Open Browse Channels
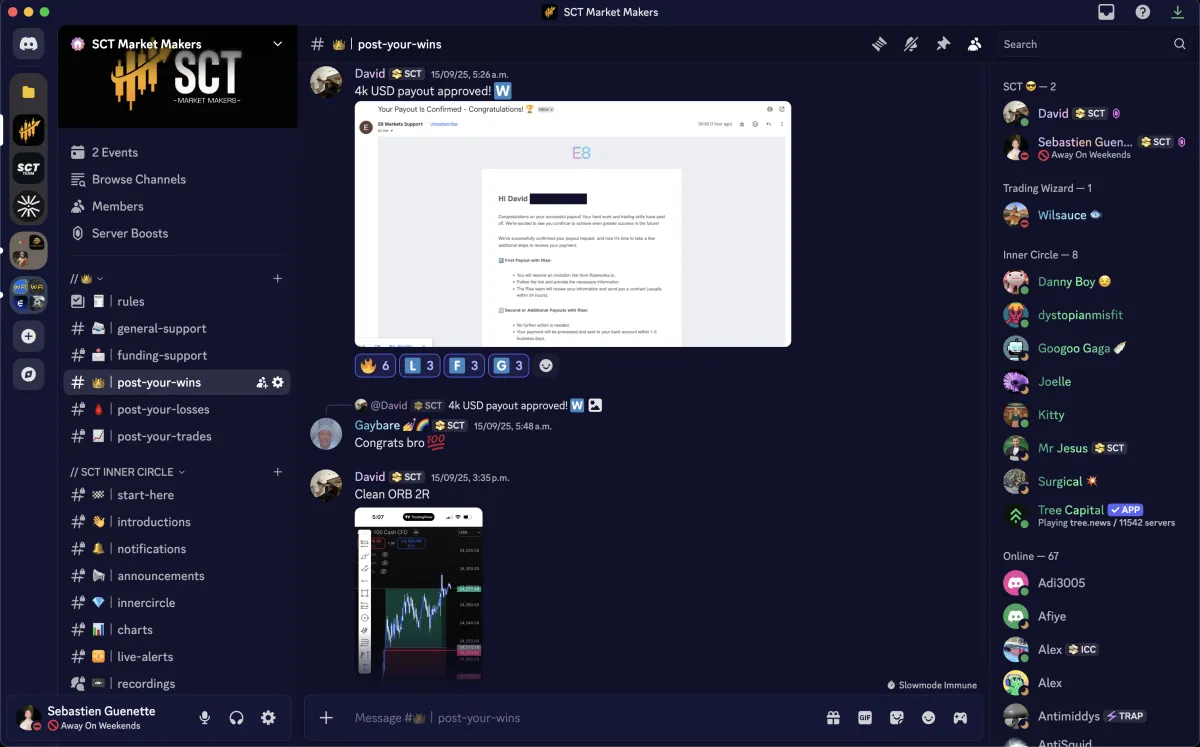The width and height of the screenshot is (1200, 747). coord(178,179)
